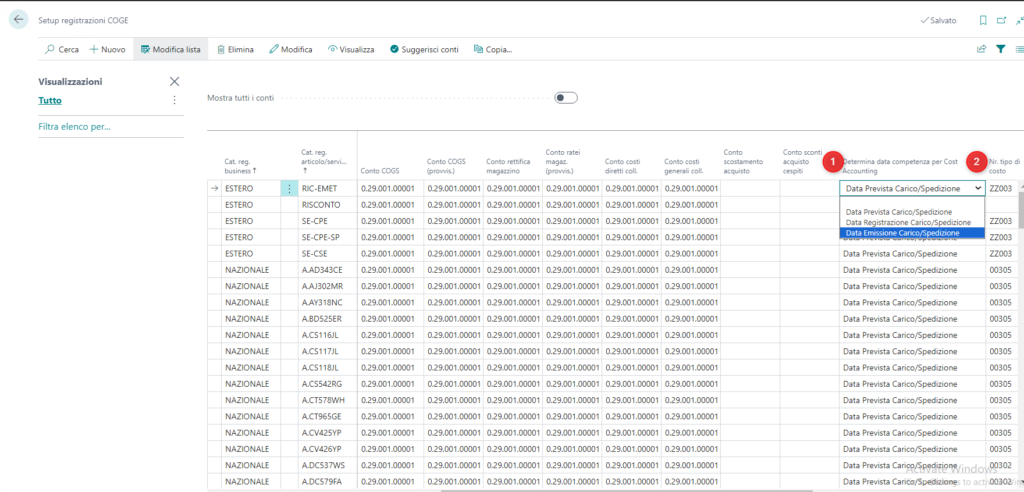Screen dimensions: 1024x492
Task: Select the RISCONTO cell
Action: [x=327, y=205]
